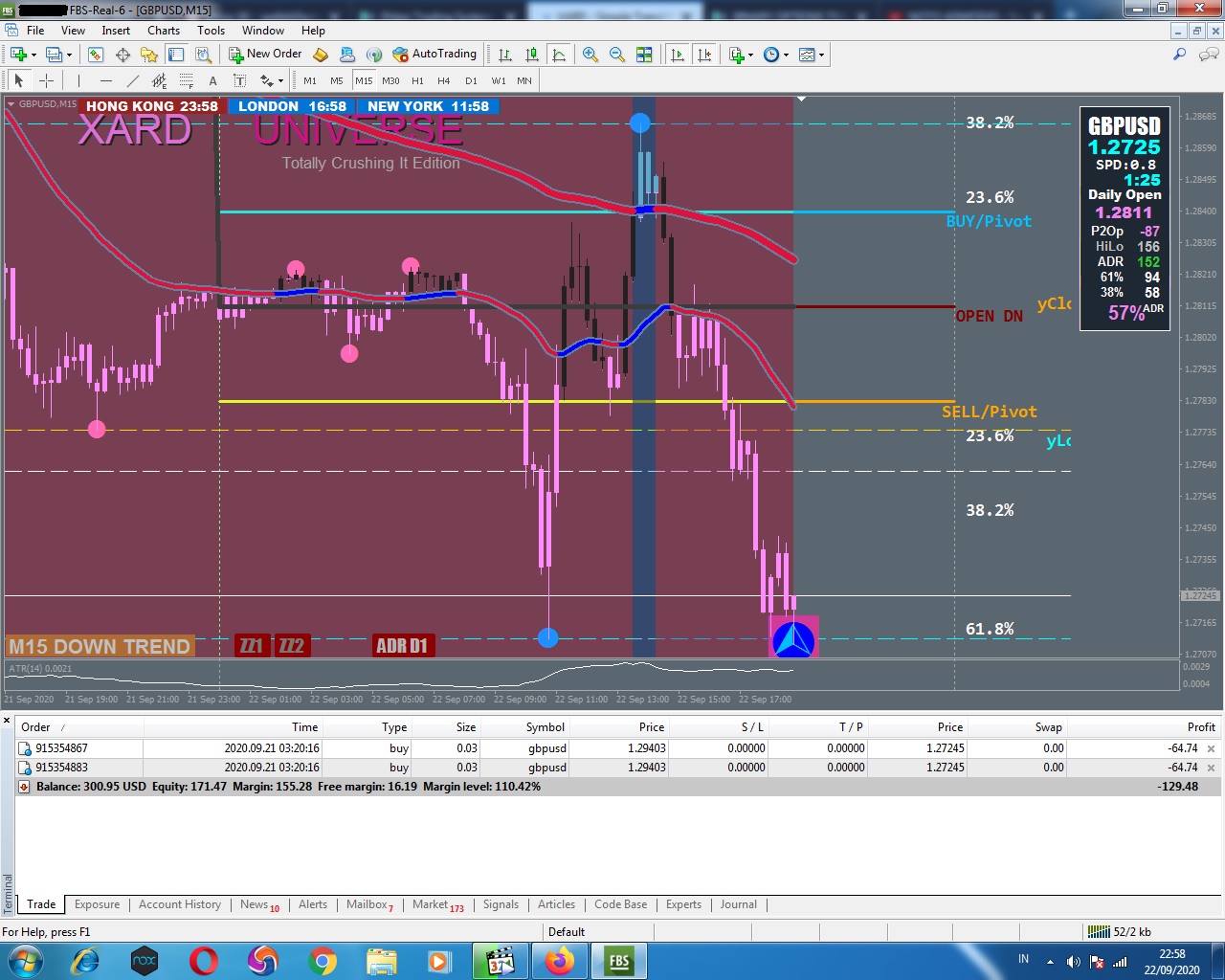Expand the Templates dropdown arrow
The image size is (1225, 980).
pyautogui.click(x=821, y=55)
